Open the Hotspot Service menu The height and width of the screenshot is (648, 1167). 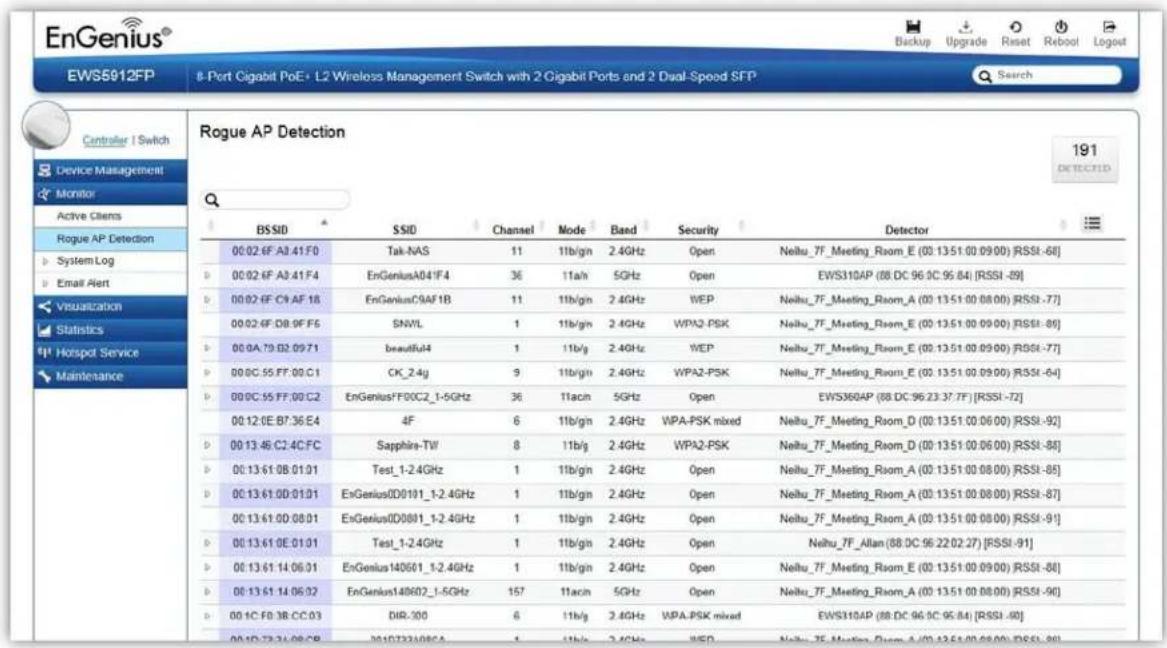[x=110, y=353]
